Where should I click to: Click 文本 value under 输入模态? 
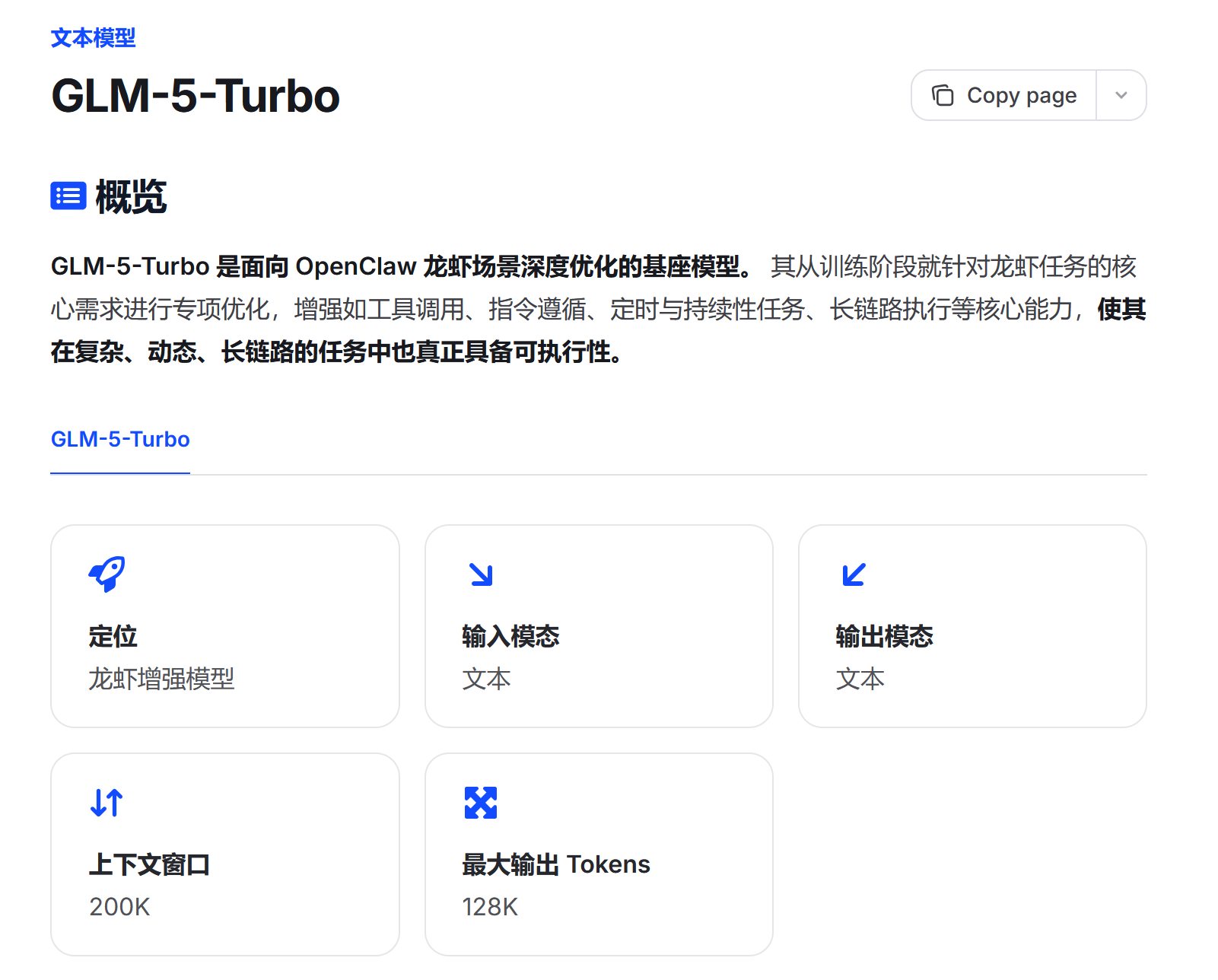486,679
